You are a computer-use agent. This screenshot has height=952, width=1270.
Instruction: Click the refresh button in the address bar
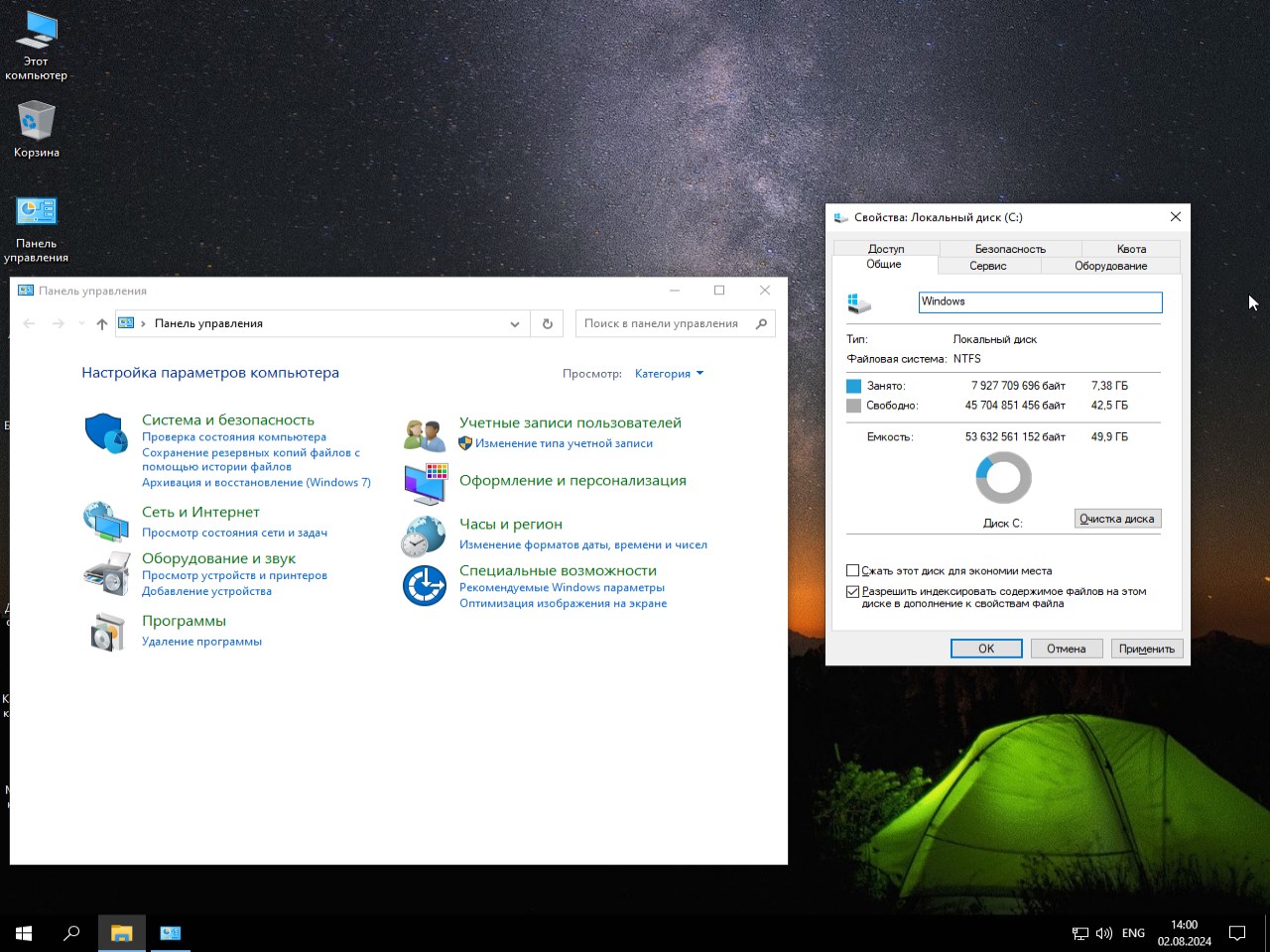[x=547, y=323]
